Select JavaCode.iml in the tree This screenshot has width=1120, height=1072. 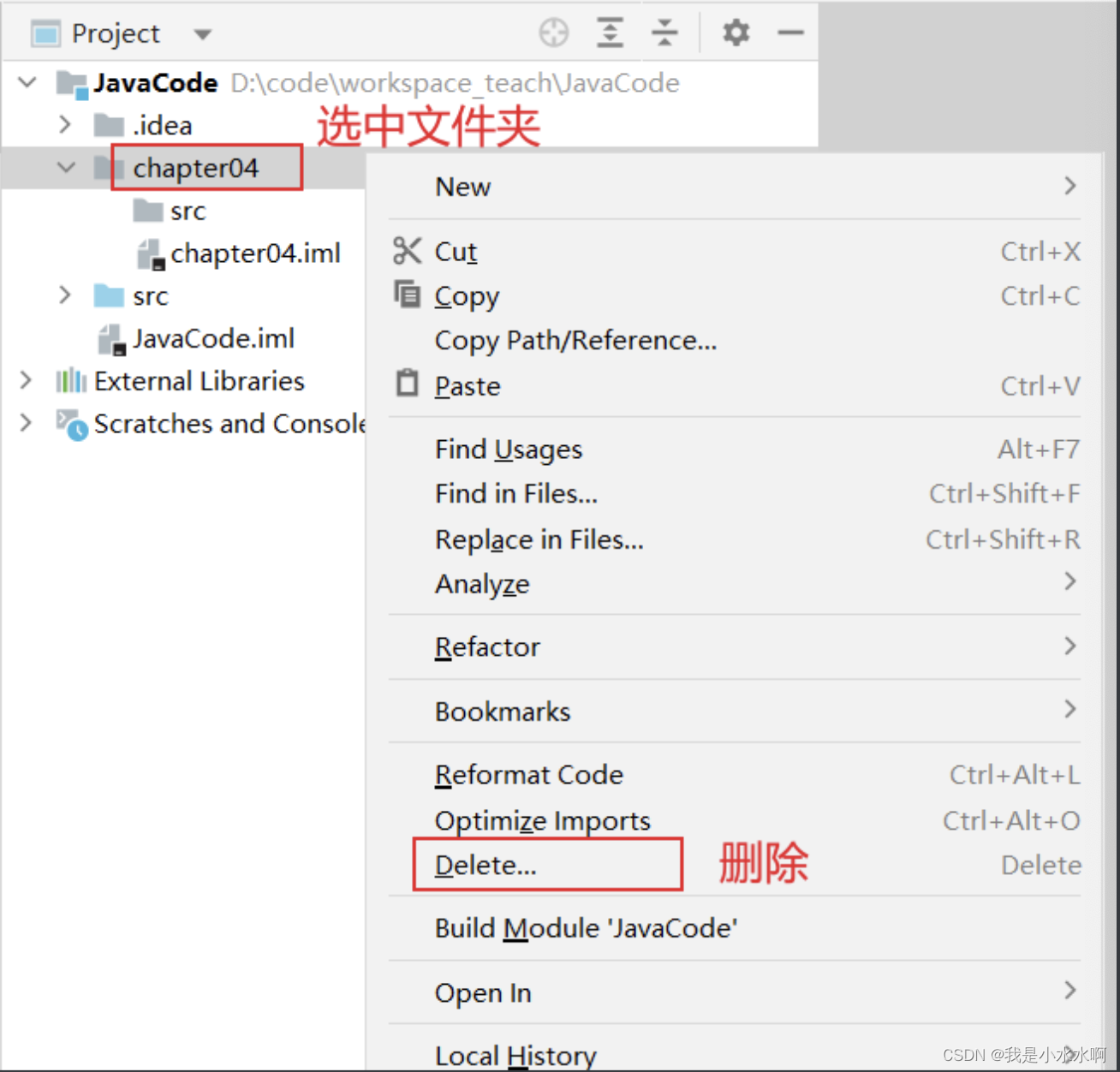point(213,339)
